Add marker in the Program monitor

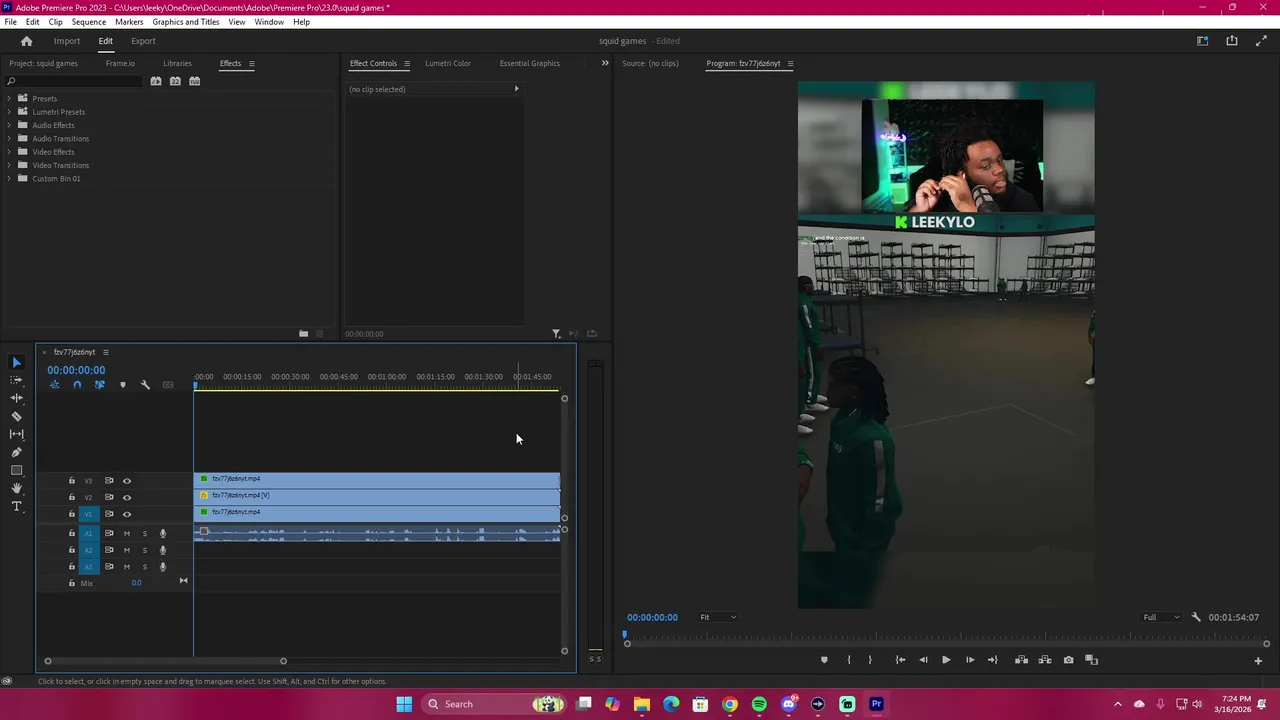click(x=824, y=660)
